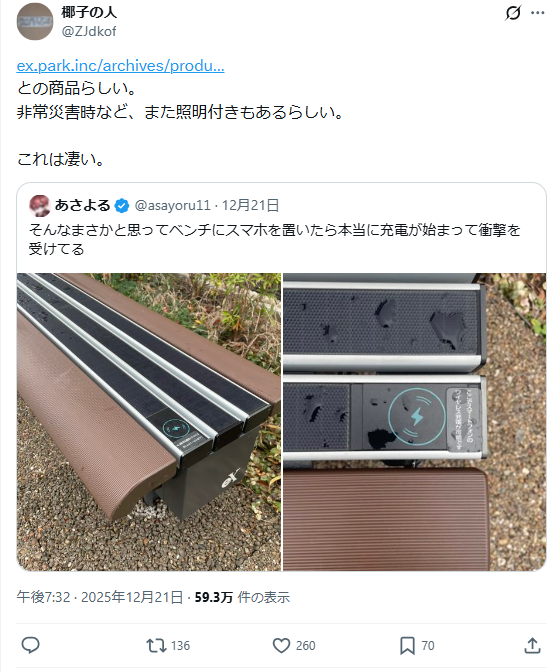Screen dimensions: 558x672
Task: Click the display name 椰子の人
Action: coord(89,12)
